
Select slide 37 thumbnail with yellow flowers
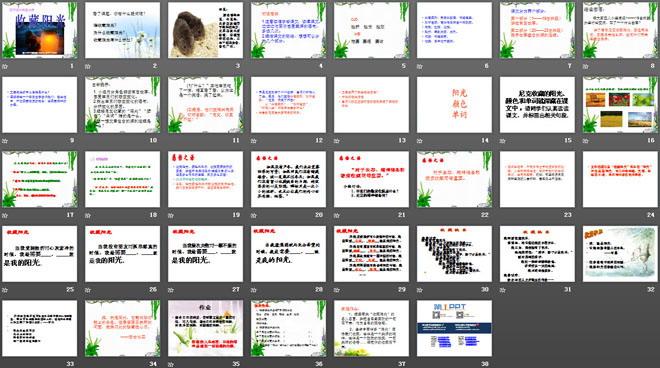(x=371, y=328)
